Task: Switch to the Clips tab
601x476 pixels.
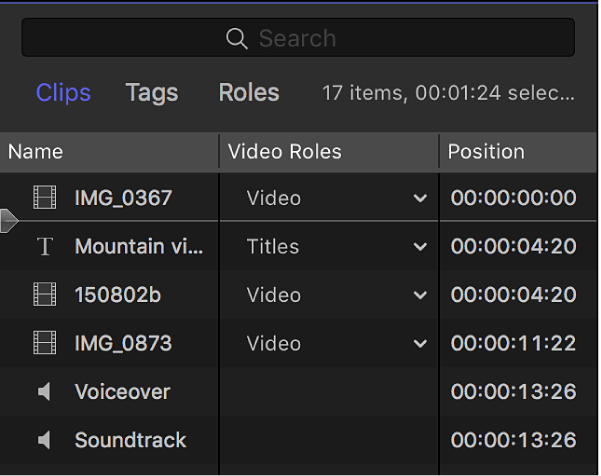Action: 63,93
